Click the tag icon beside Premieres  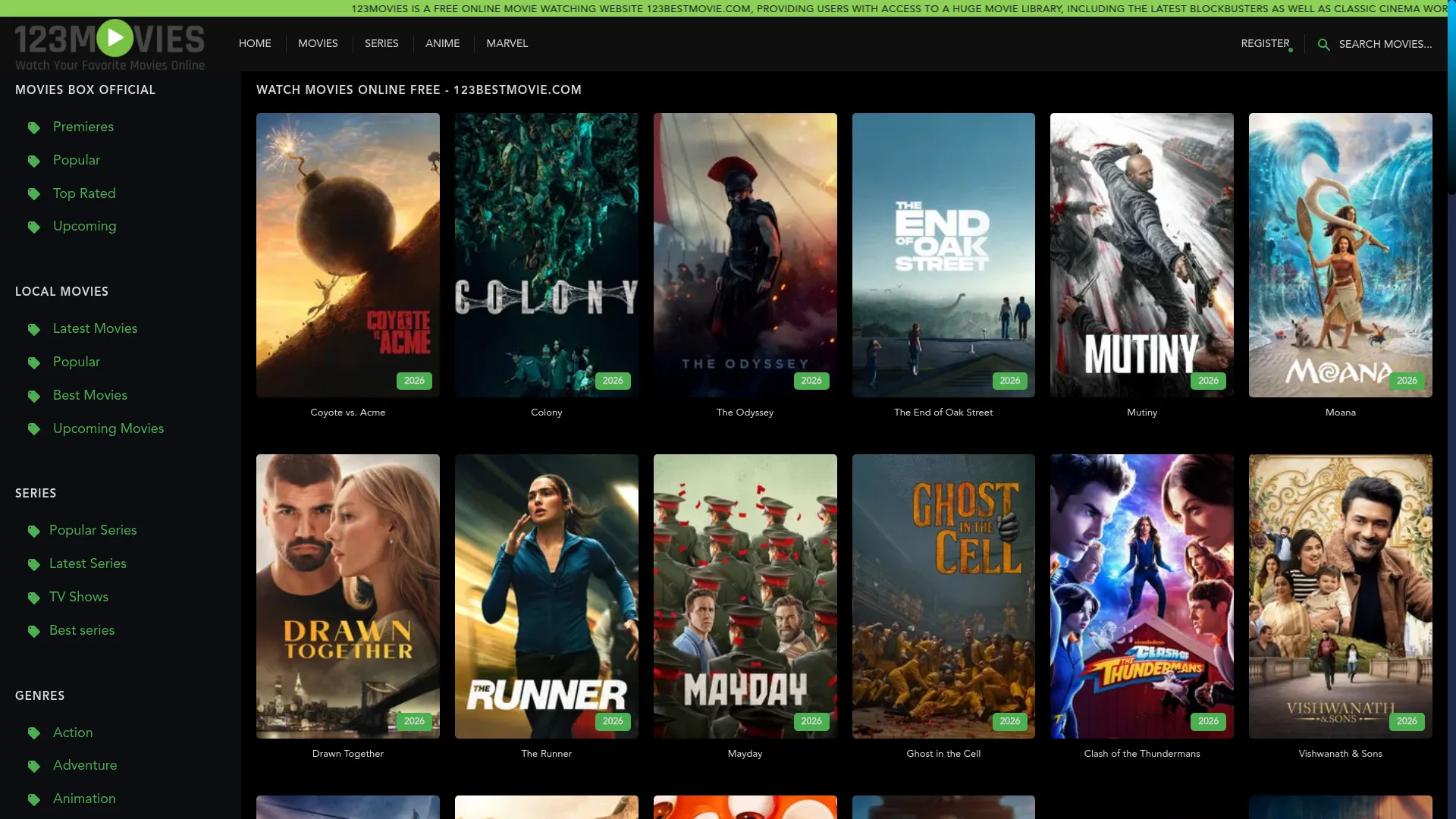(34, 127)
